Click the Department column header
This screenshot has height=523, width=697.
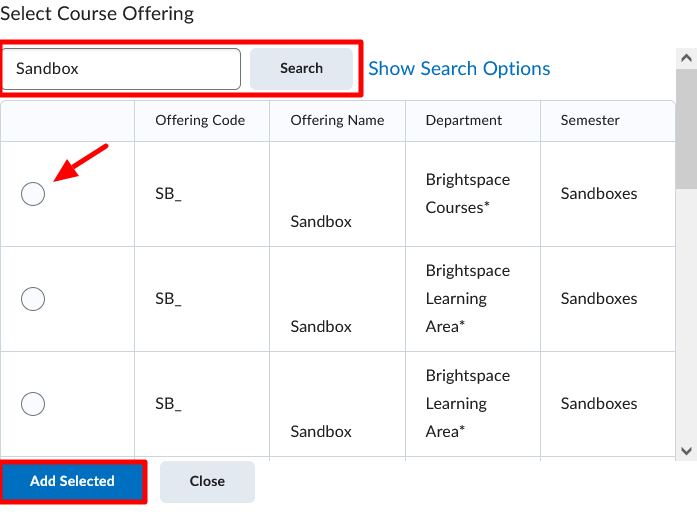click(464, 120)
